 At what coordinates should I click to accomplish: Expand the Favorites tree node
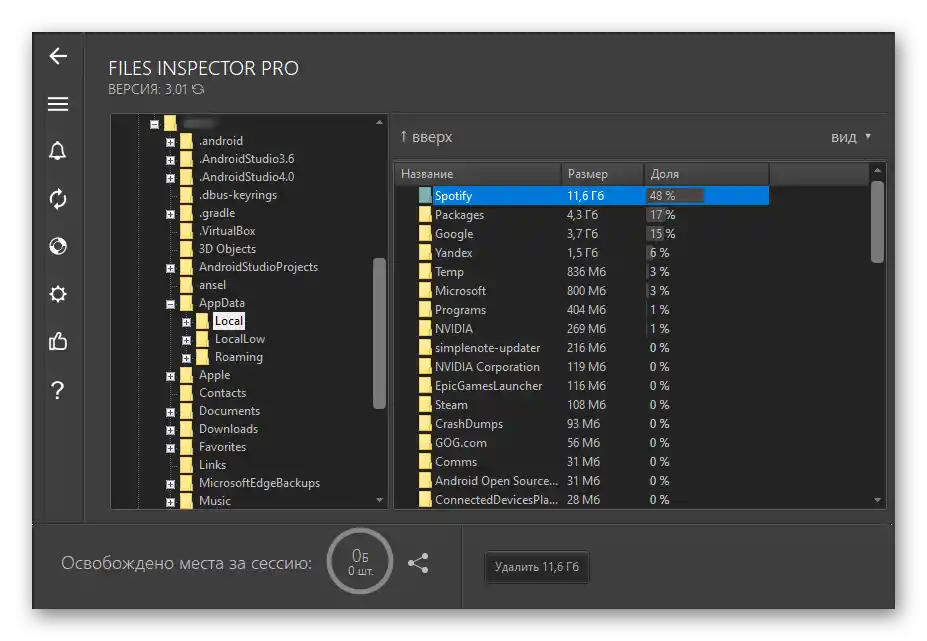(x=170, y=448)
